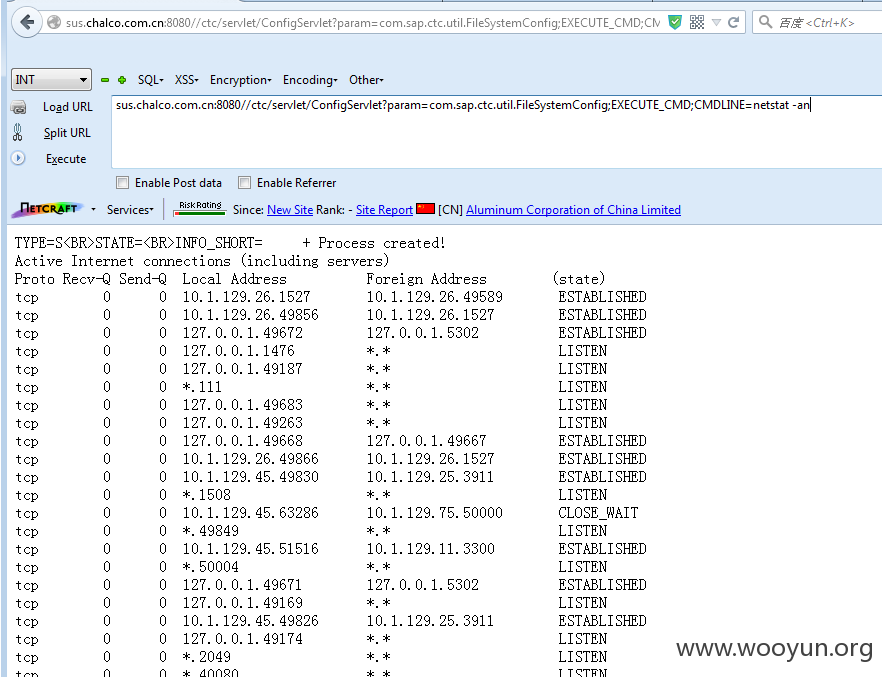Select foreign address 127.0.0.1.49667
Image resolution: width=882 pixels, height=677 pixels.
(426, 441)
